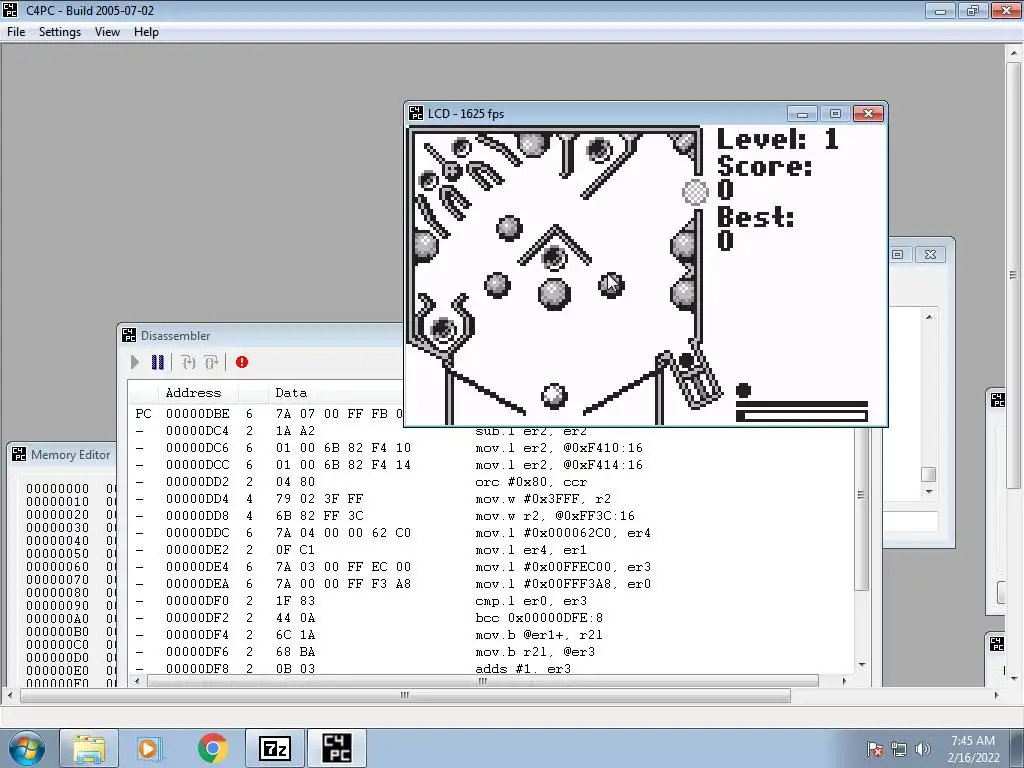Open the Help menu
The image size is (1024, 768).
[x=146, y=32]
